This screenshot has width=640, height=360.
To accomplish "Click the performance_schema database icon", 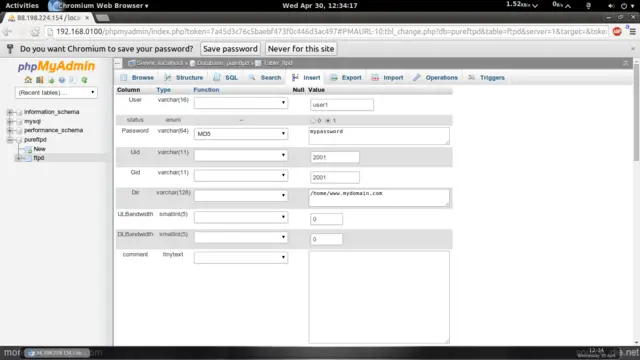I will pos(19,131).
